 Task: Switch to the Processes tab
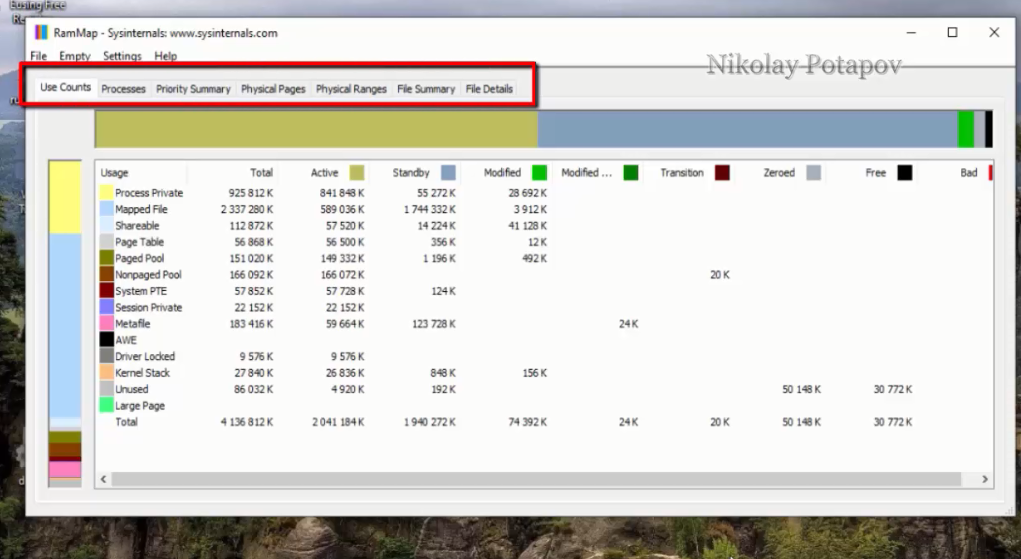point(123,89)
